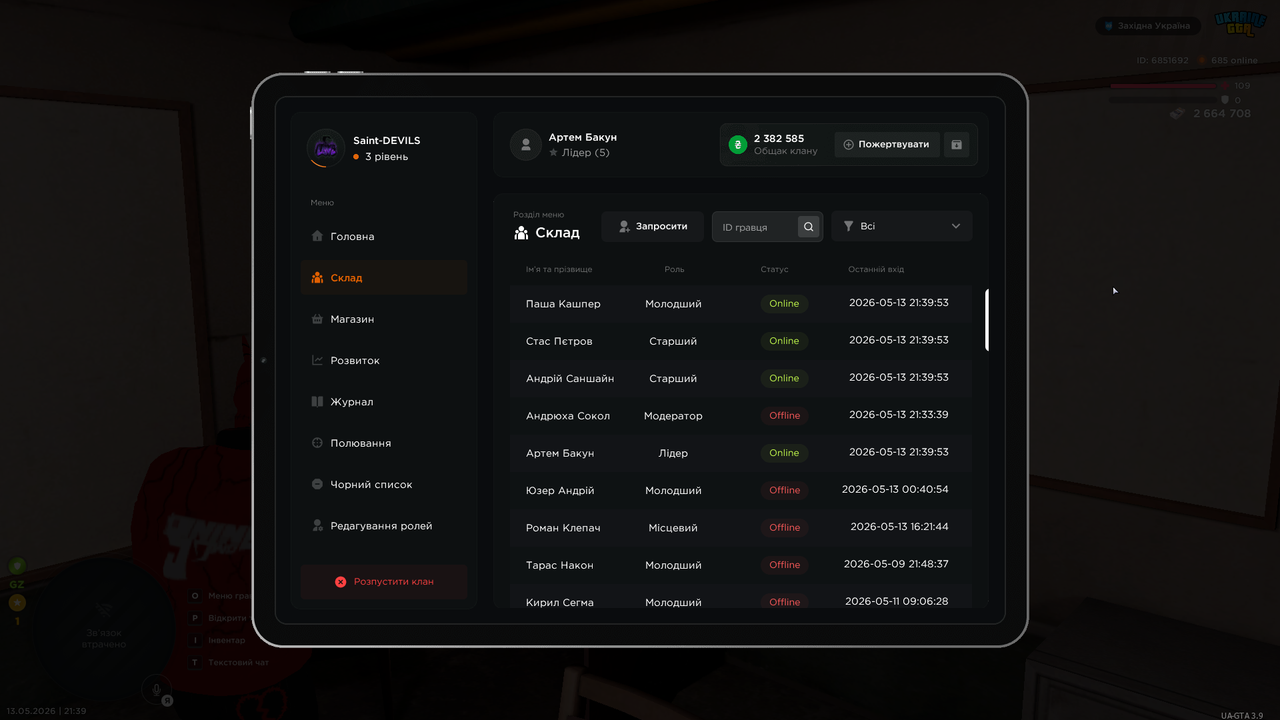Click the member list scrollbar thumb
This screenshot has height=720, width=1280.
[987, 320]
